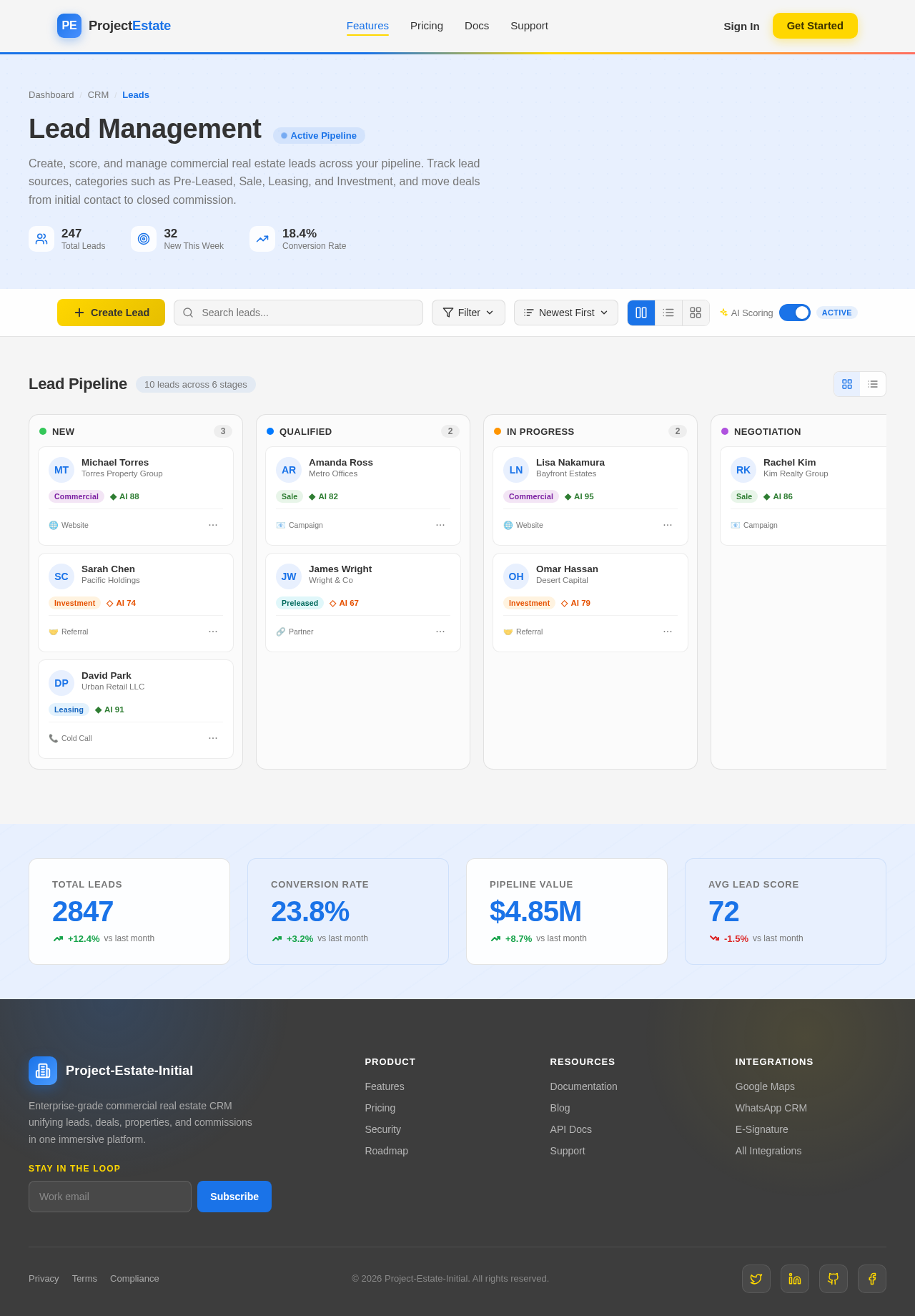Open the Omar Hassan lead name
Viewport: 915px width, 1316px height.
pos(567,569)
